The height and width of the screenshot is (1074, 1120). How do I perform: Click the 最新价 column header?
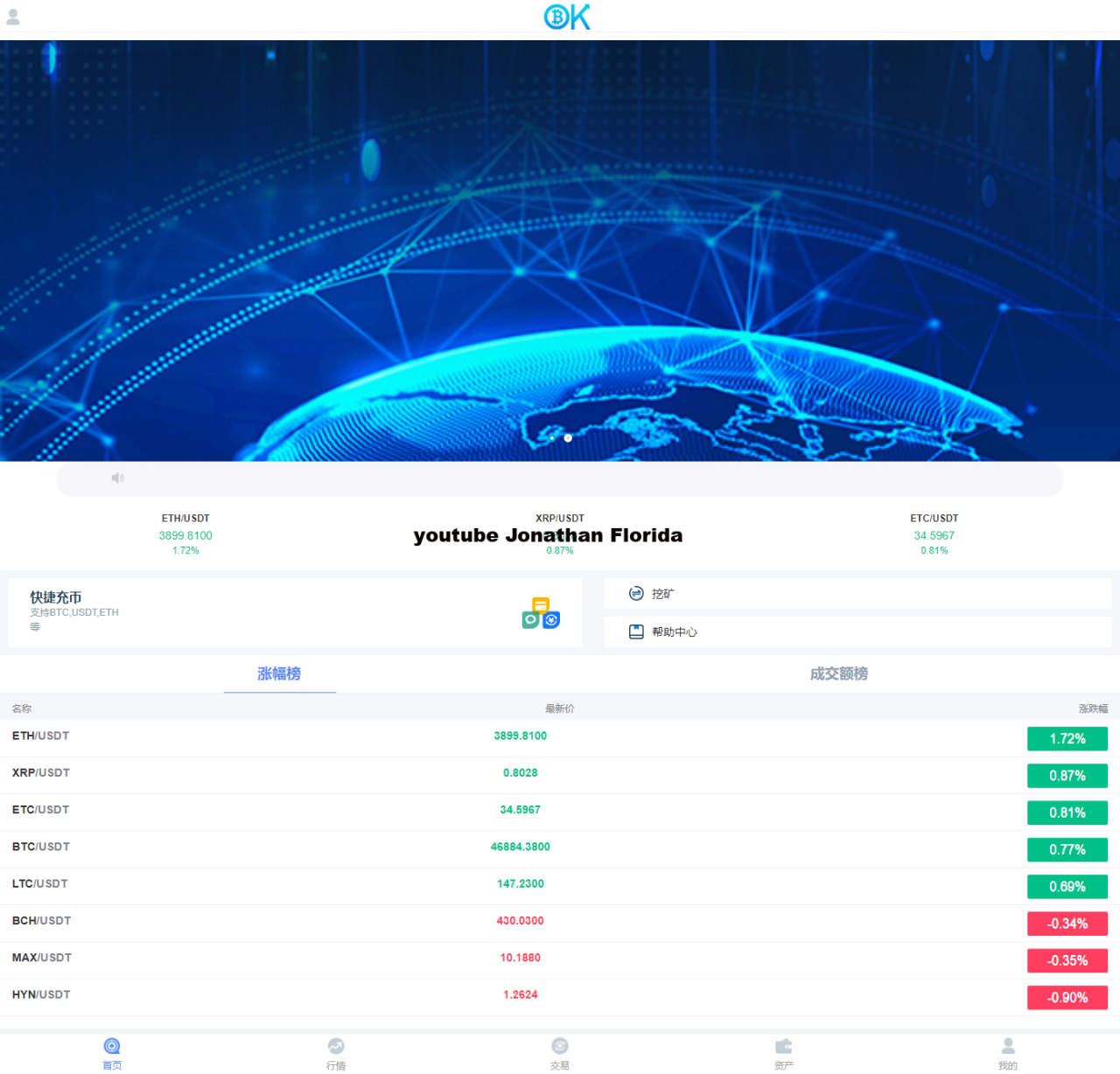tap(560, 708)
